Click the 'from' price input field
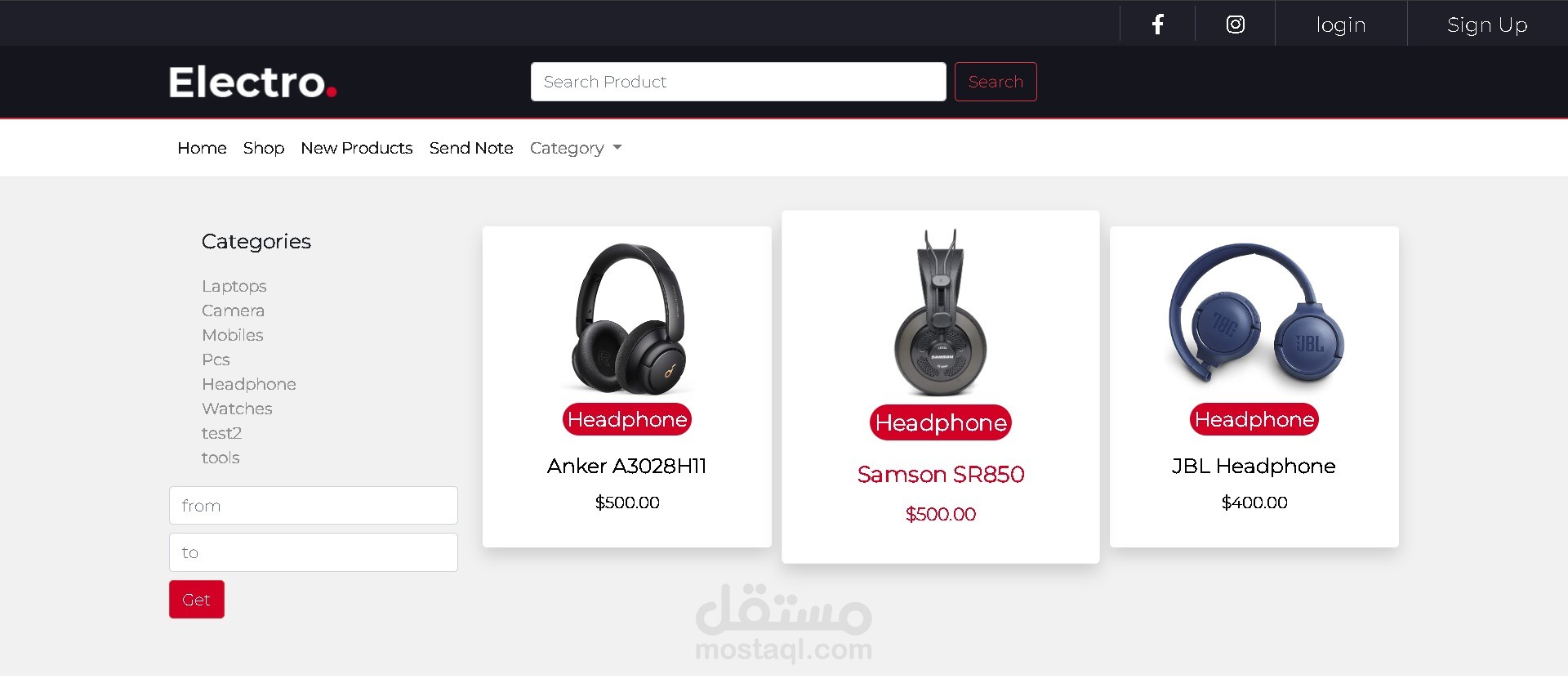This screenshot has width=1568, height=679. [314, 505]
